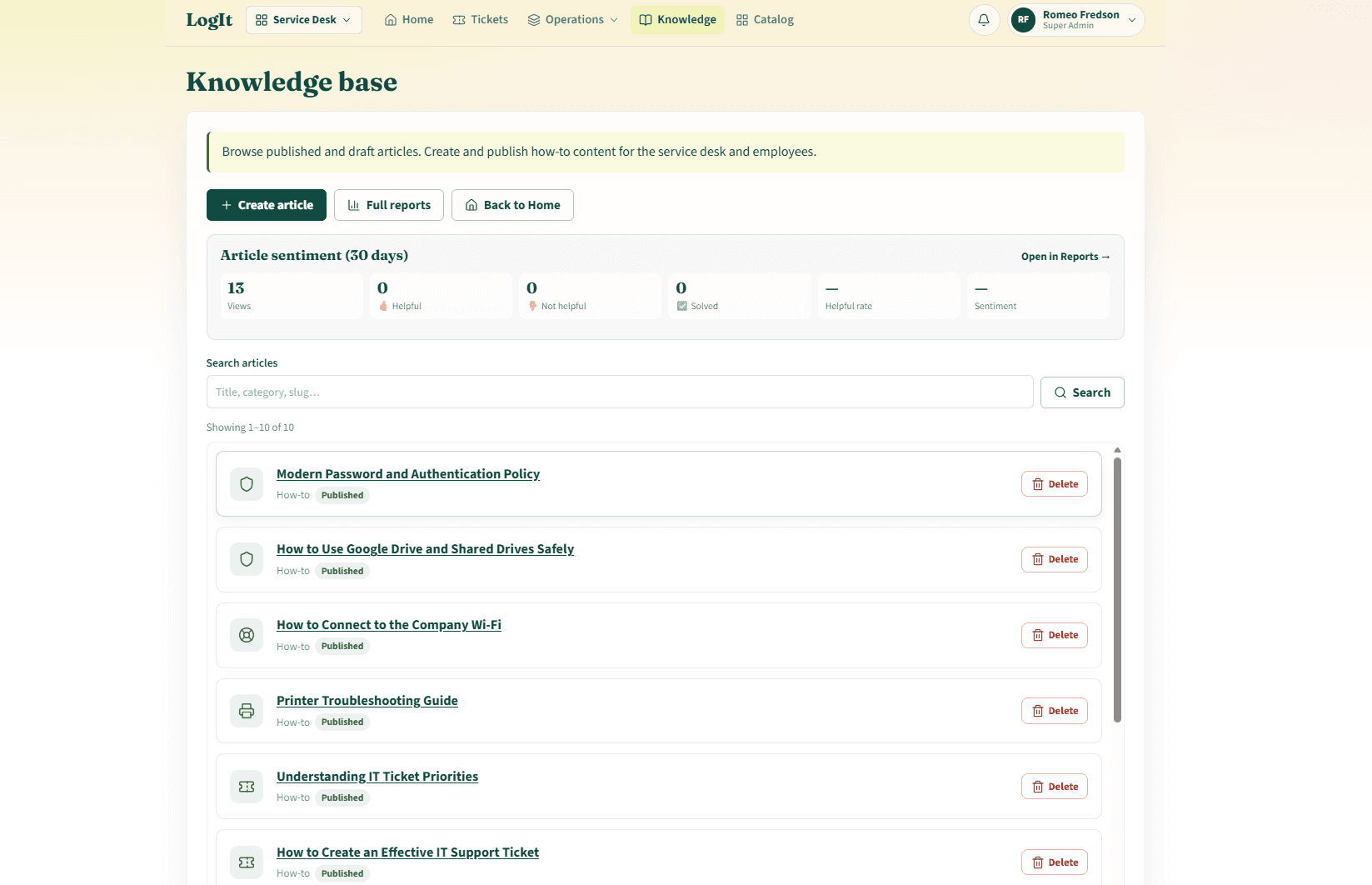1372x885 pixels.
Task: Click the shield icon for Google Drive article
Action: coord(247,559)
